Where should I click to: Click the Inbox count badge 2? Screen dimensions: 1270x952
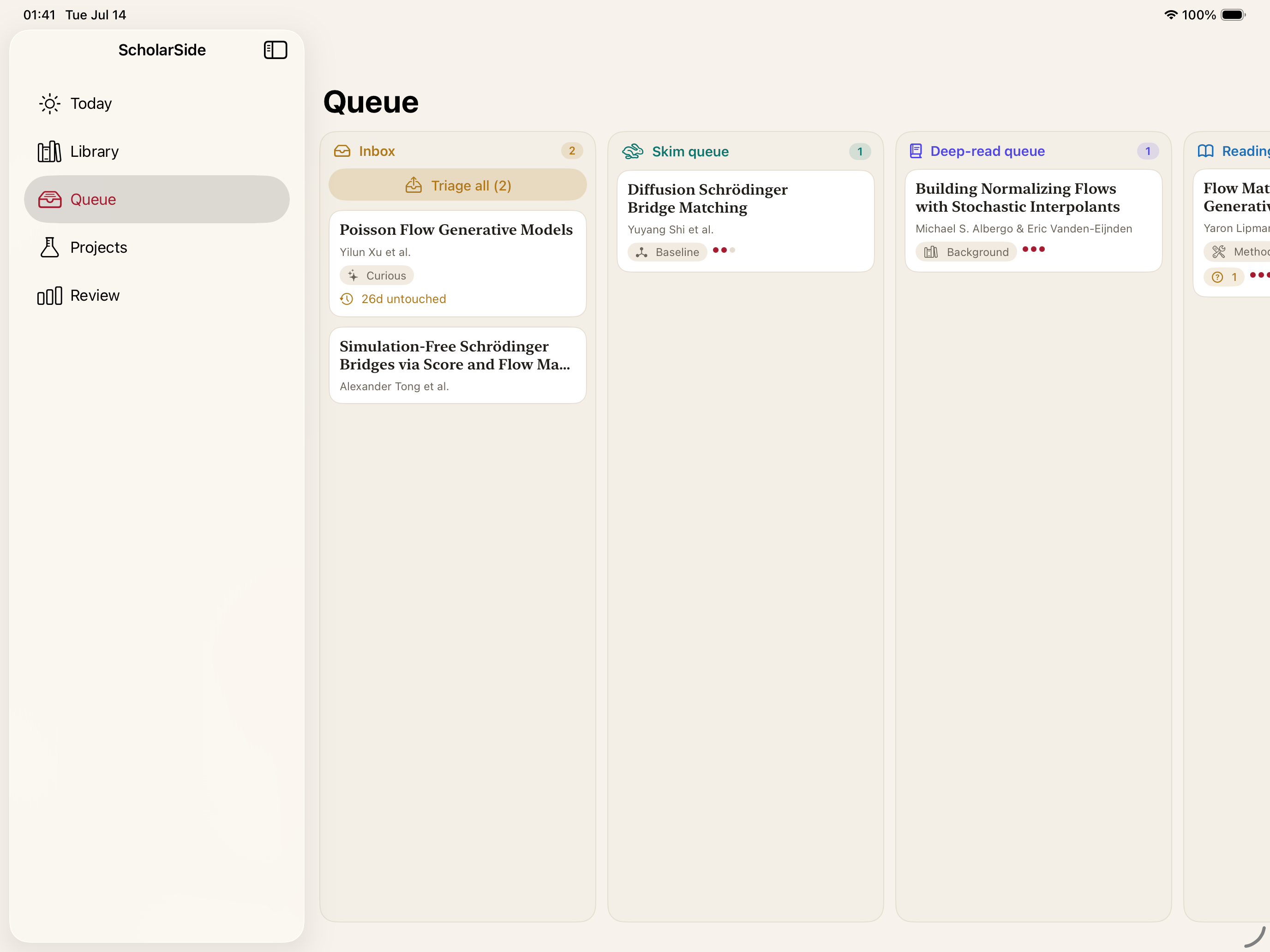(572, 151)
